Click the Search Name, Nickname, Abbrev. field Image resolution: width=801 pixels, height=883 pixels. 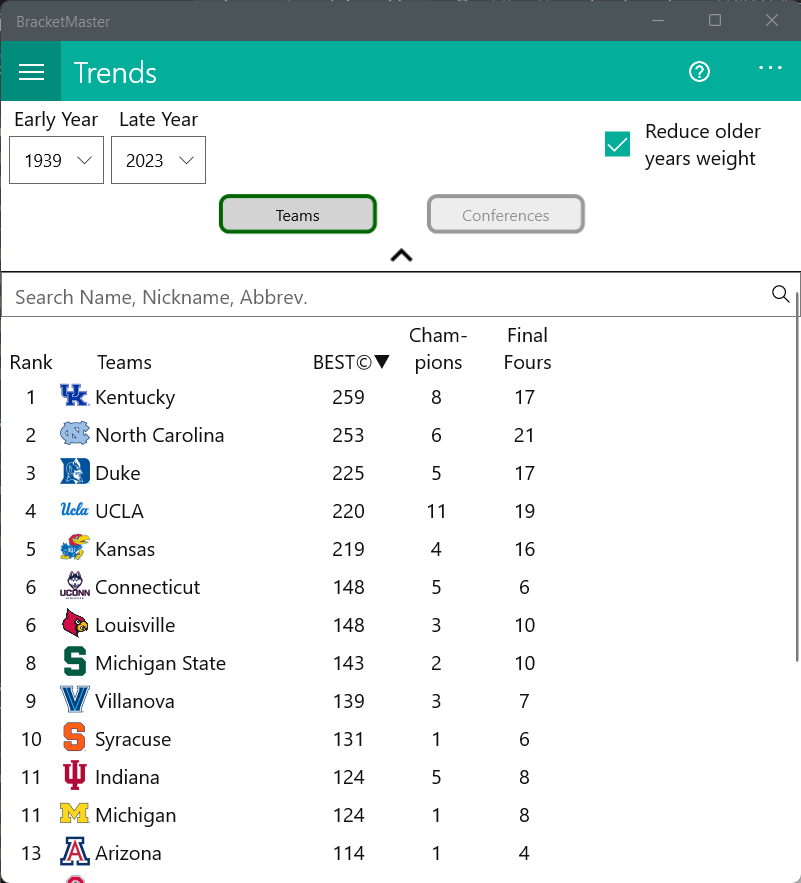tap(389, 297)
